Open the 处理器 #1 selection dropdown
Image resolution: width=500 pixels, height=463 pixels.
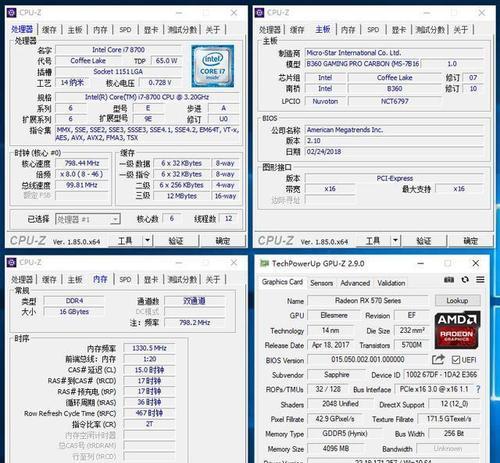(88, 219)
